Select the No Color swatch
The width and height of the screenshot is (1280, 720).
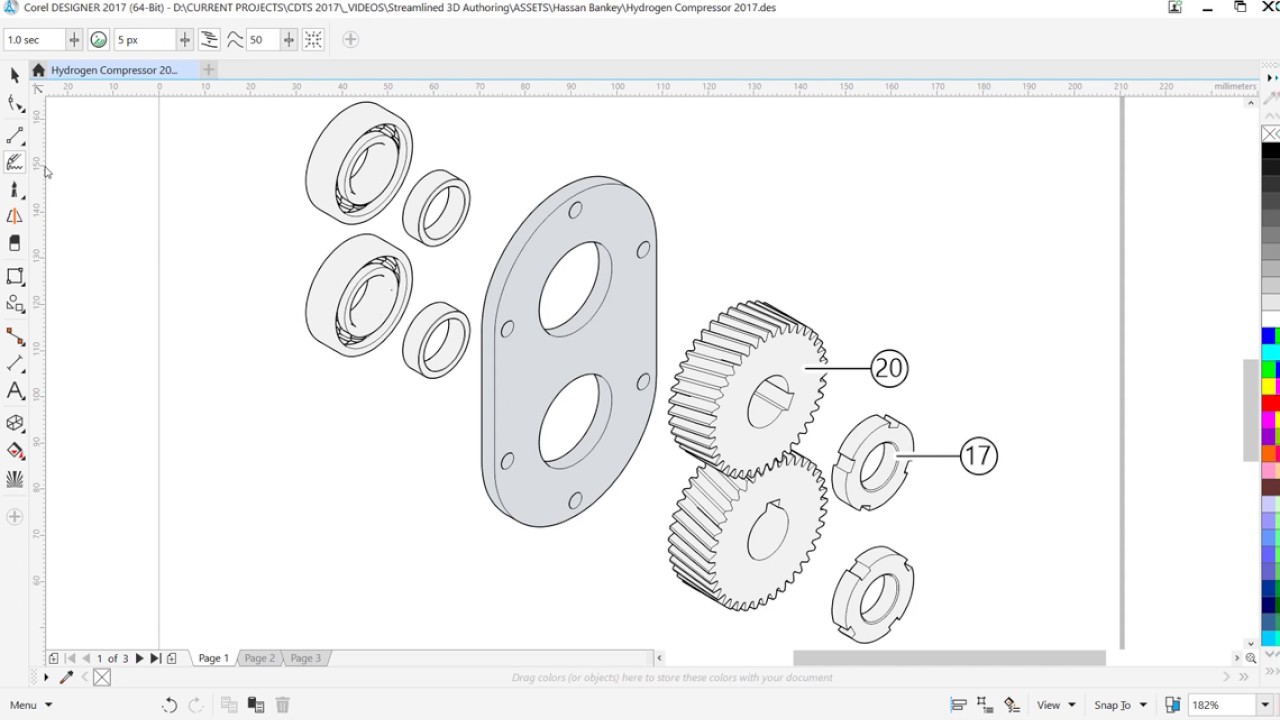tap(102, 677)
